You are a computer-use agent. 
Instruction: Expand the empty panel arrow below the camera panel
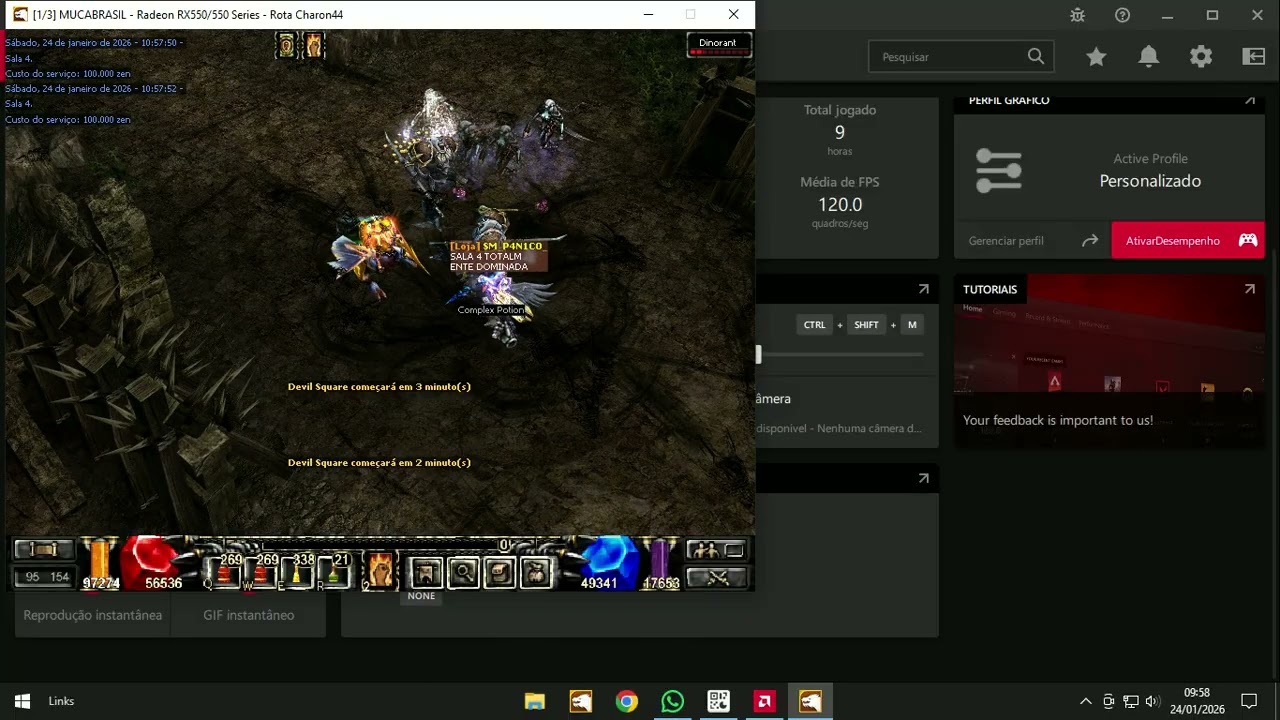(923, 478)
